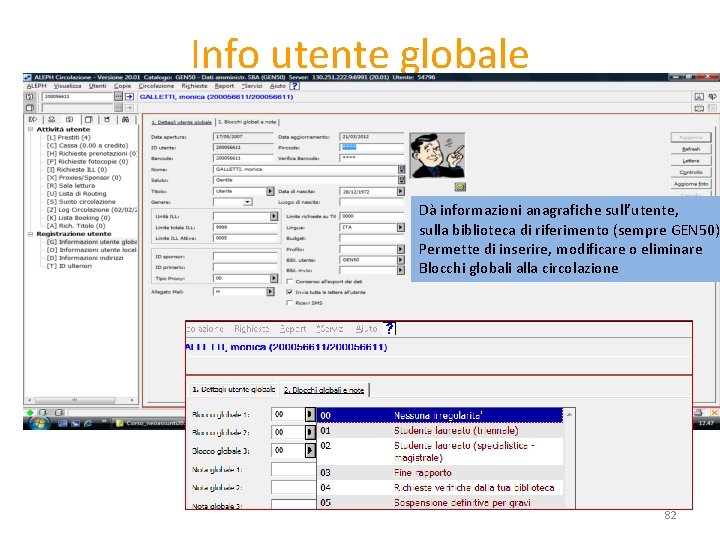
Task: Select the binoculars search tab icon in the left panel
Action: [125, 119]
